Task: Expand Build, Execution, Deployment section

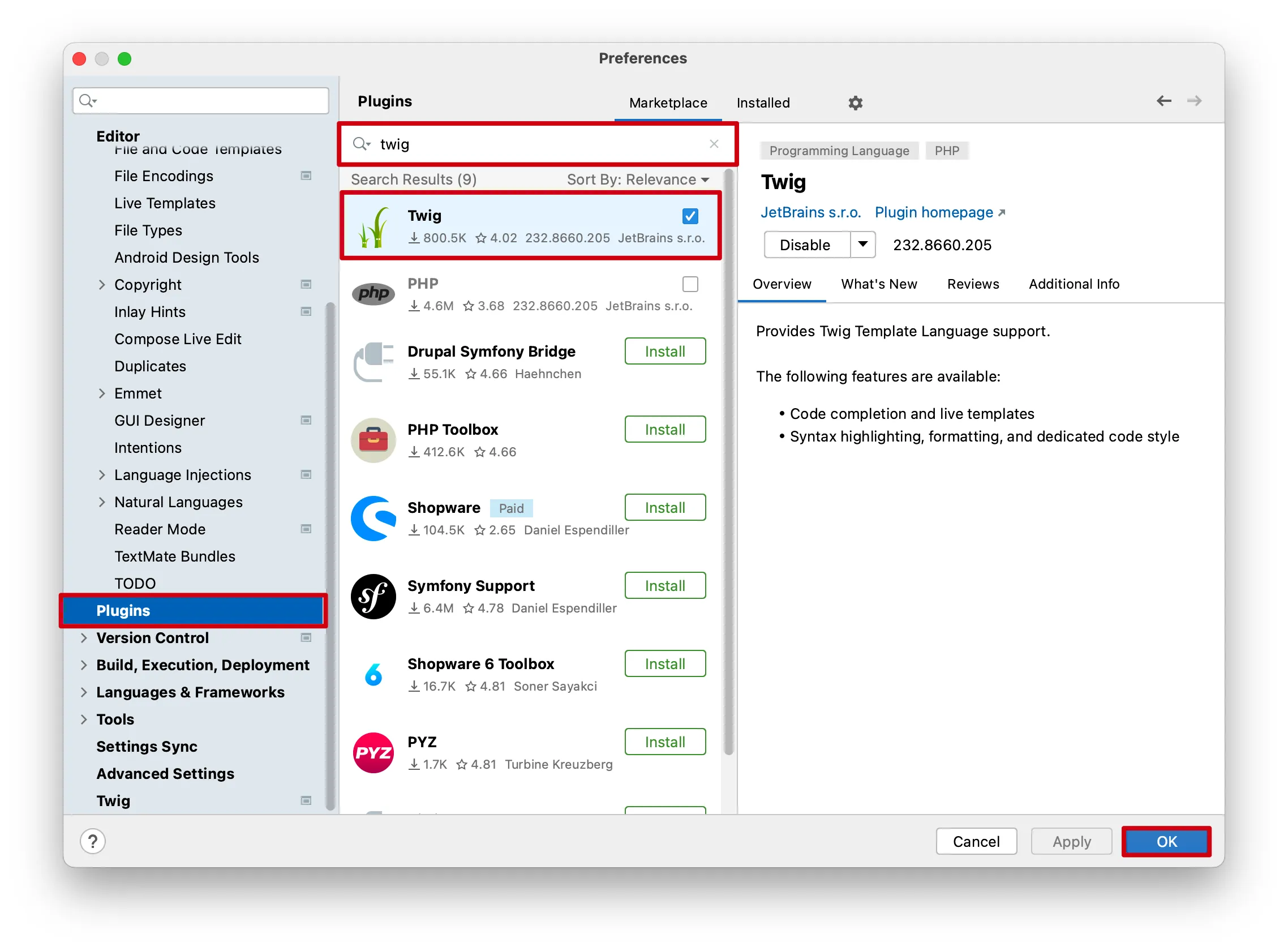Action: pyautogui.click(x=84, y=665)
